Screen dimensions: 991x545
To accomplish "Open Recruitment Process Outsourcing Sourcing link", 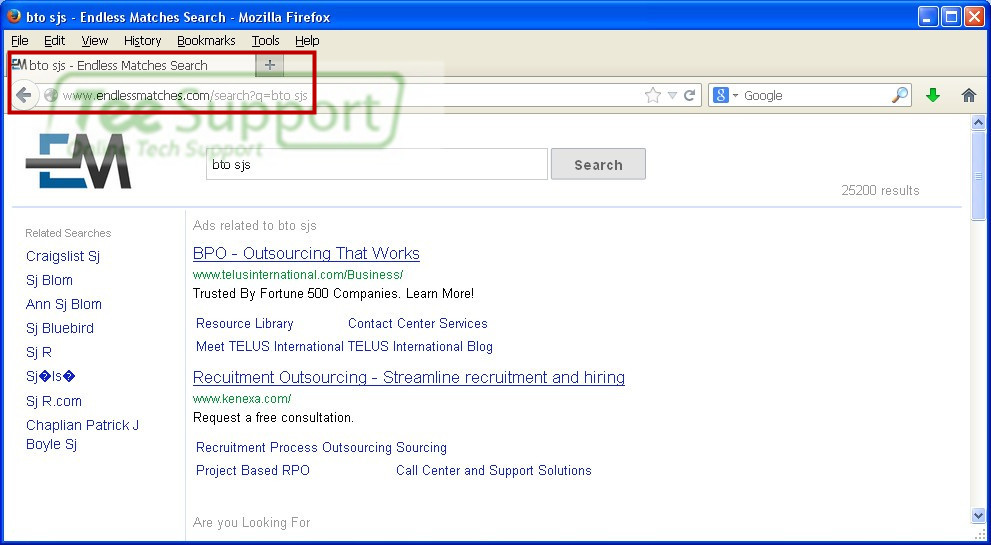I will pos(321,448).
